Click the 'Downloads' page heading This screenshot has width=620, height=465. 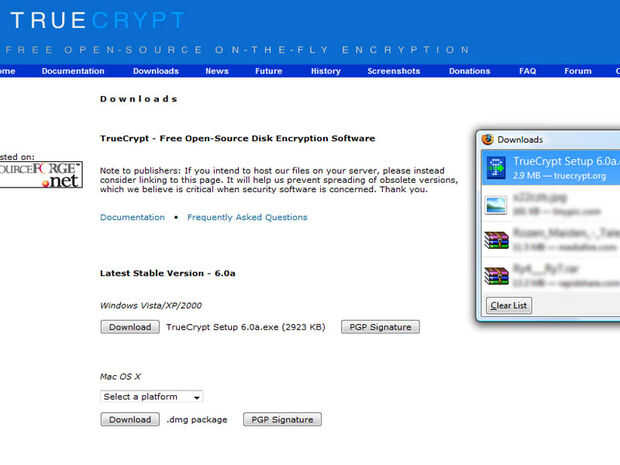click(139, 99)
